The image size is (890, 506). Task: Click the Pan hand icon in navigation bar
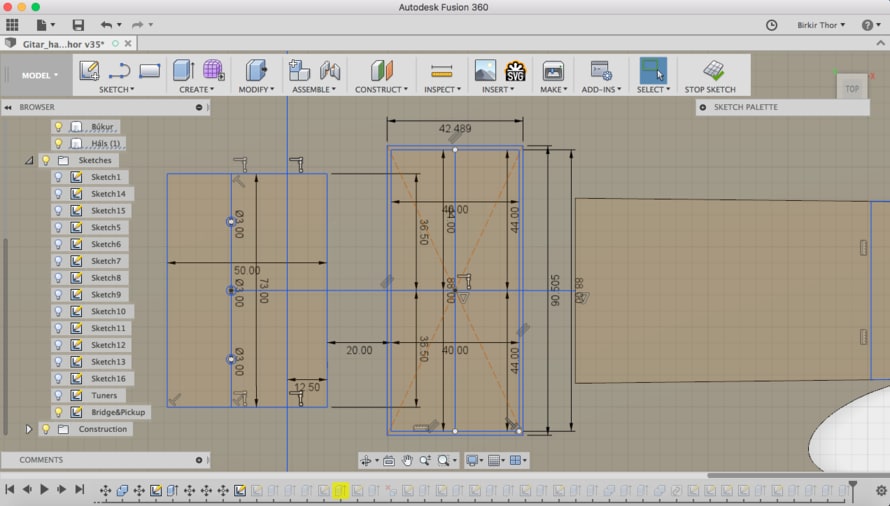[x=407, y=461]
